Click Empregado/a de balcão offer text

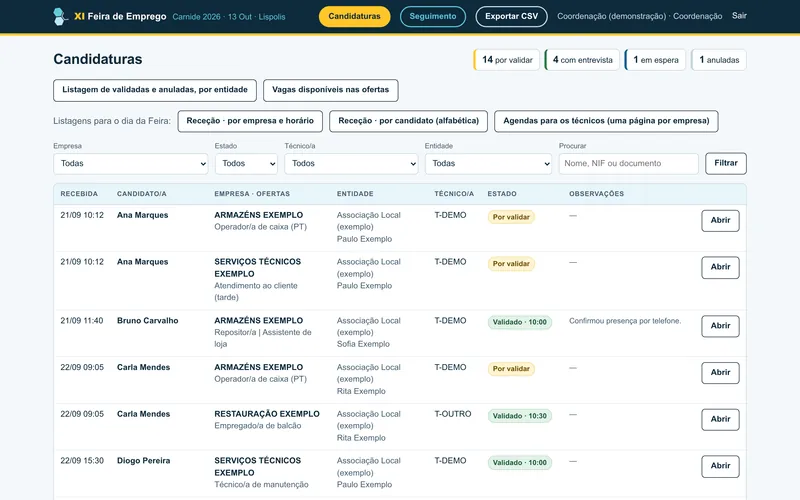(x=258, y=426)
